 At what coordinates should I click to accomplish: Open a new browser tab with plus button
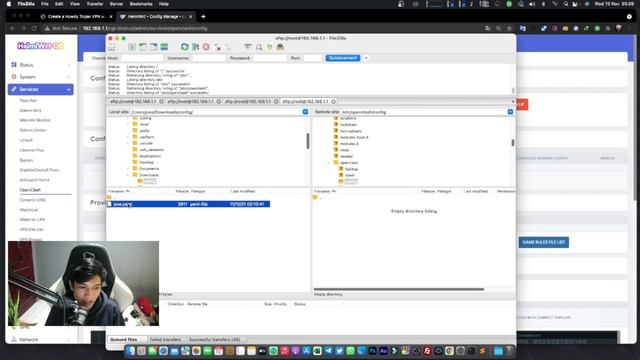(203, 17)
